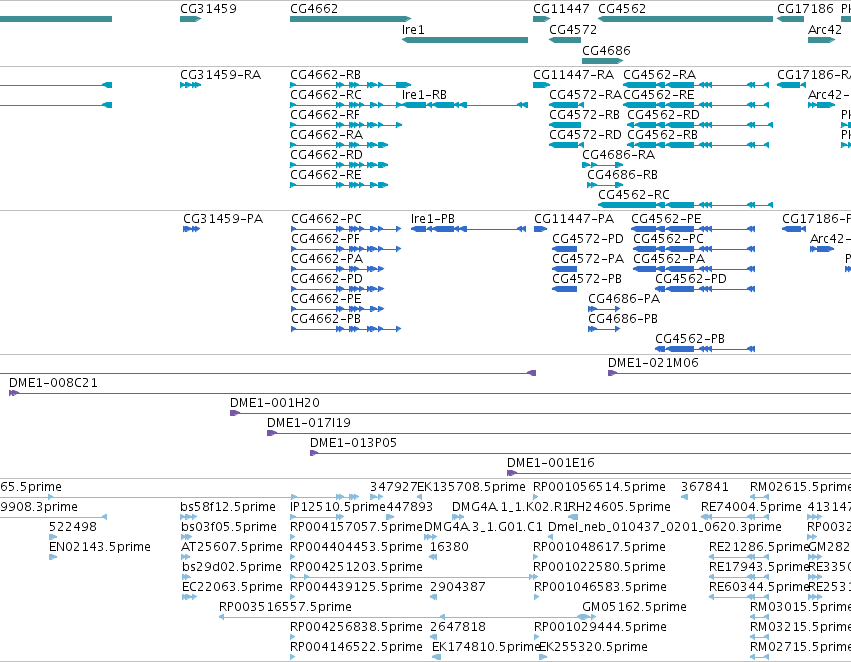Select protein CG4662-PB label
The width and height of the screenshot is (851, 662).
pyautogui.click(x=326, y=319)
